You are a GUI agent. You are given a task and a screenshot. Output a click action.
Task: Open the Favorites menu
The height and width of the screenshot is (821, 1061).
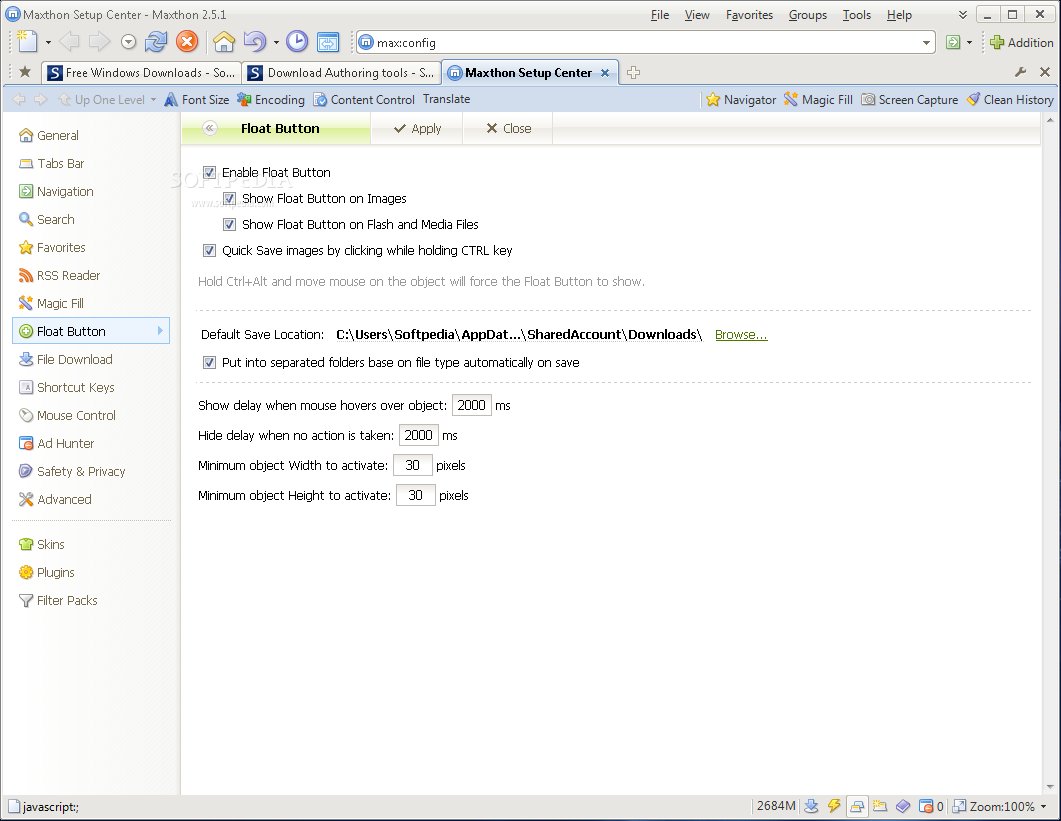(x=749, y=15)
